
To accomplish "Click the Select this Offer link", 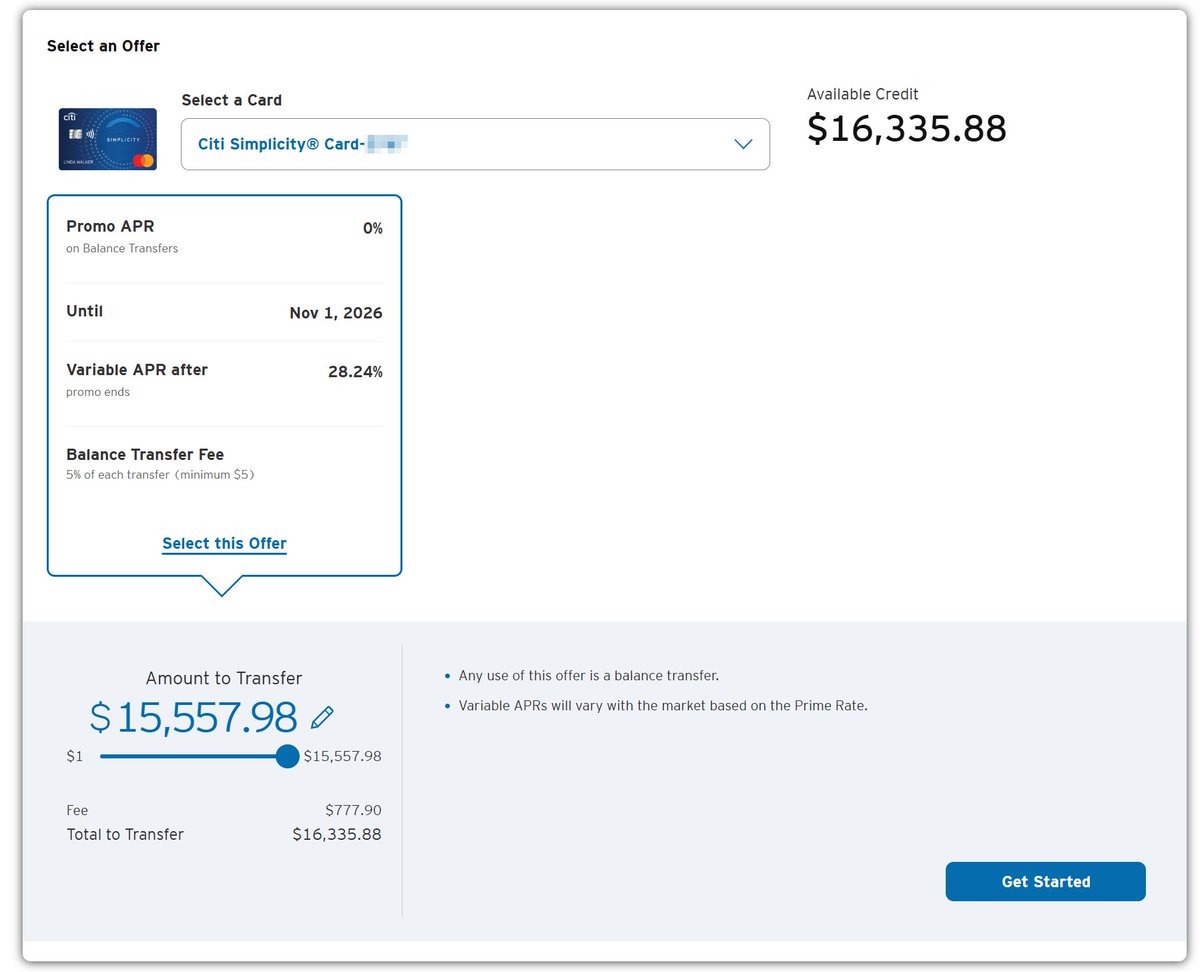I will click(x=224, y=543).
